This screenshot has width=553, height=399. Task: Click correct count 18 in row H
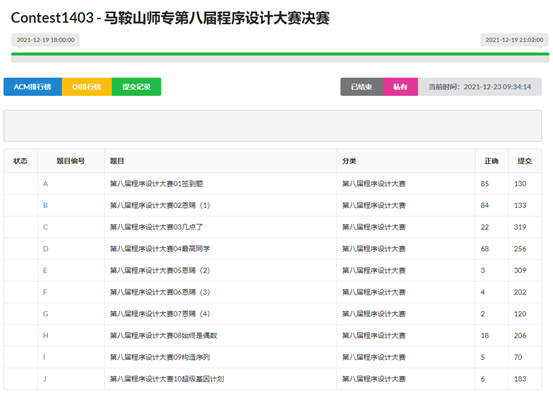tap(485, 335)
